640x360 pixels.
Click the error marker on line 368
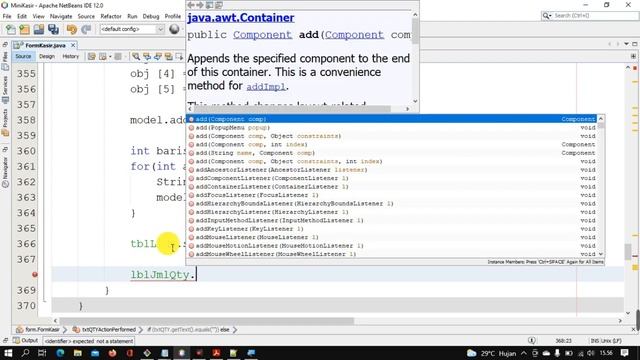pos(35,275)
